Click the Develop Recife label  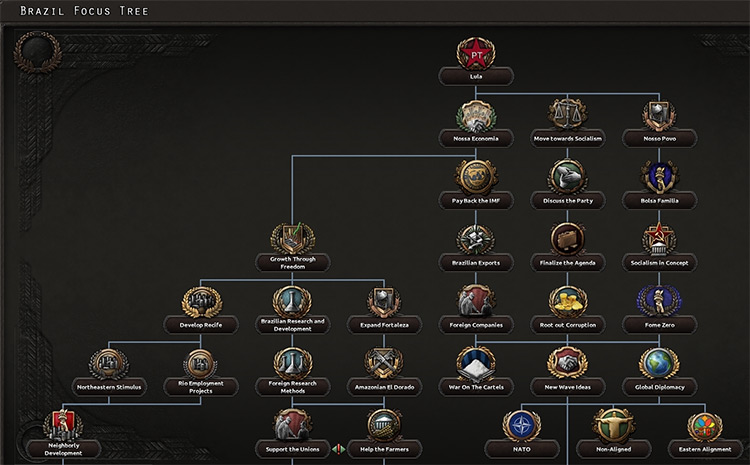point(201,325)
